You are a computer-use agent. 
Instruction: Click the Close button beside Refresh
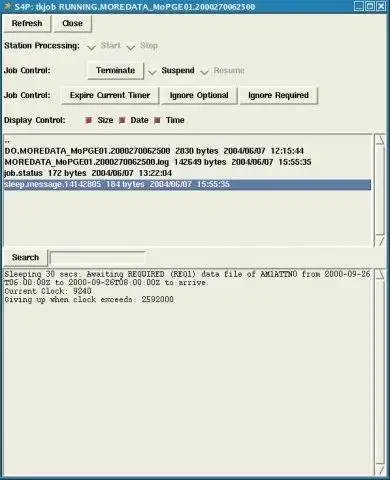coord(72,24)
